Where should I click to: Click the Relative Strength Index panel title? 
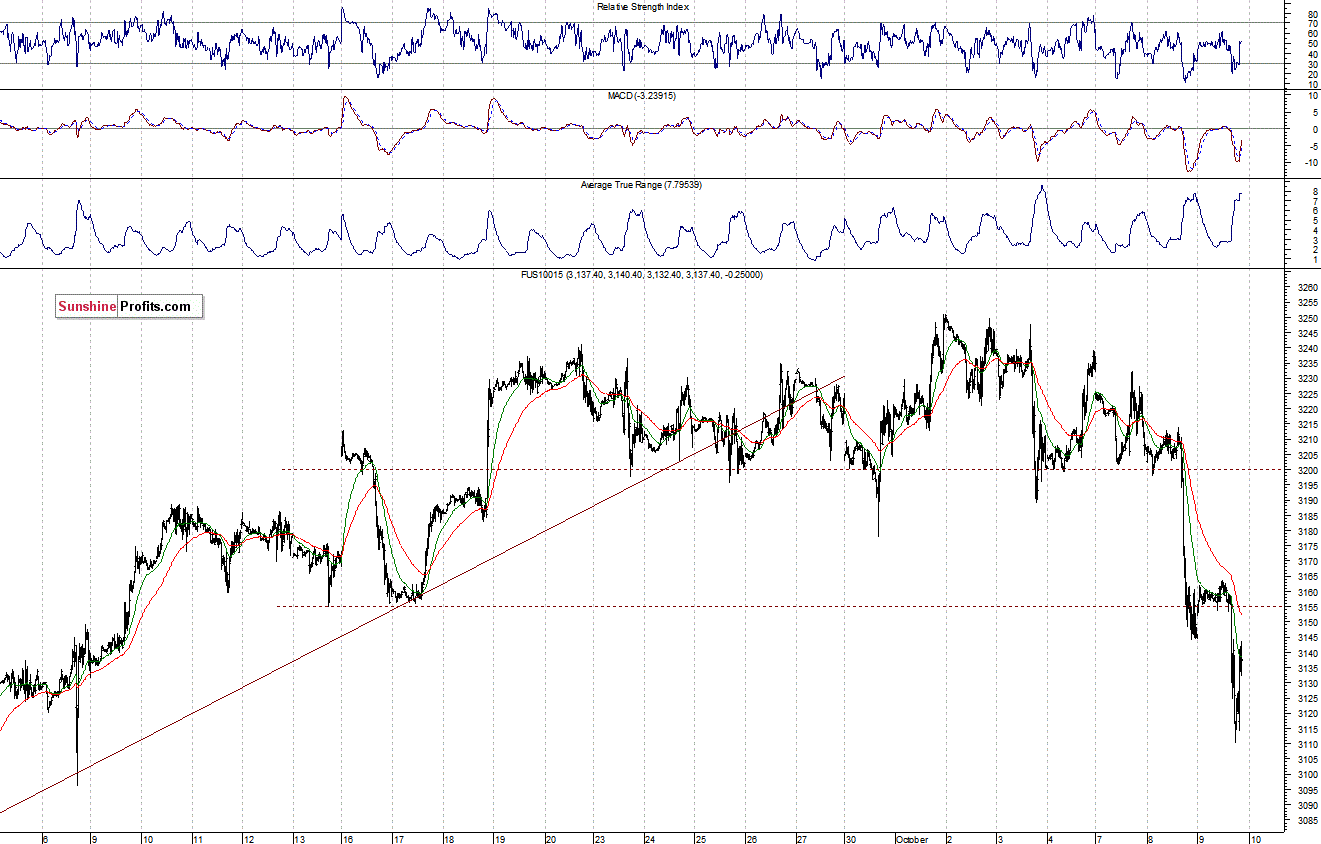(643, 7)
